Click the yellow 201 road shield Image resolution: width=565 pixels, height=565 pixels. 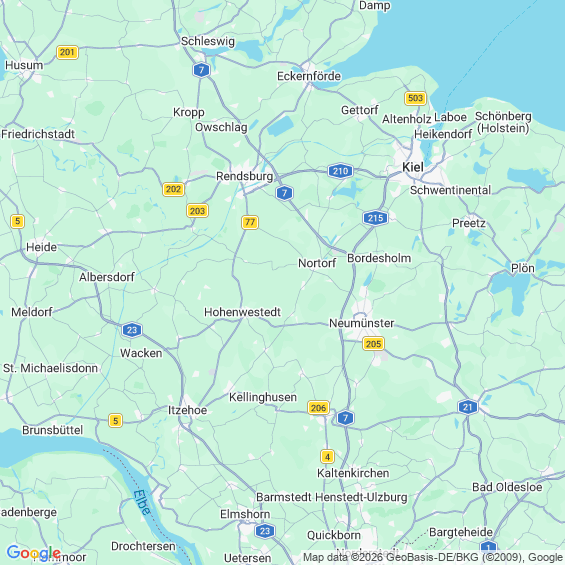[67, 52]
